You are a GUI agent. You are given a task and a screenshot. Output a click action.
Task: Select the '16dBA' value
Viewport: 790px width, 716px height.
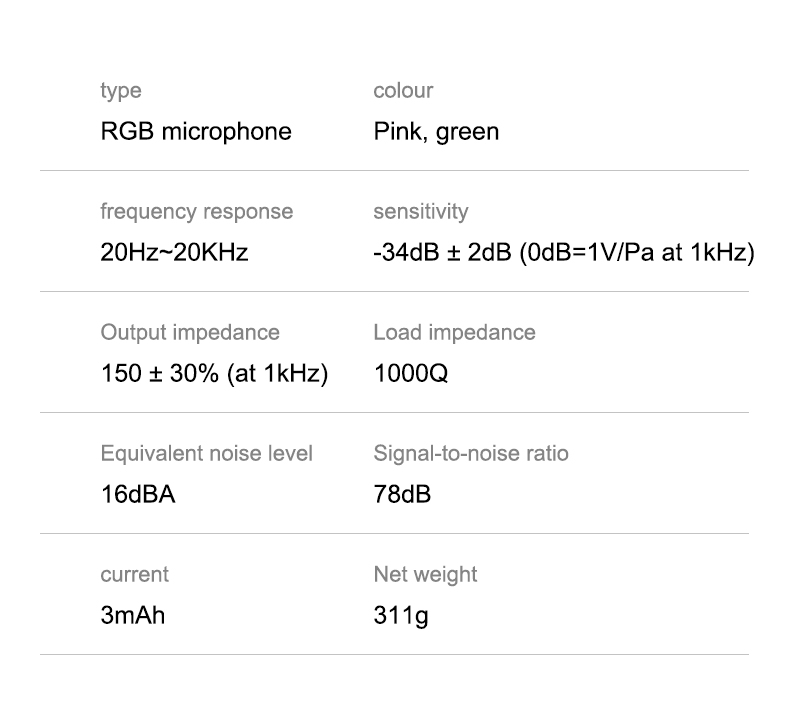tap(138, 495)
